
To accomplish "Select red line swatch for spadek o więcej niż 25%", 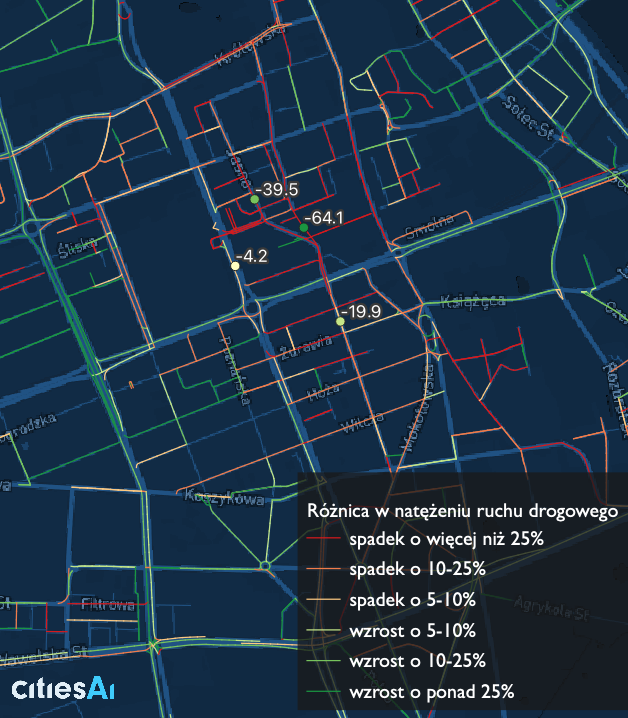I will pyautogui.click(x=321, y=539).
